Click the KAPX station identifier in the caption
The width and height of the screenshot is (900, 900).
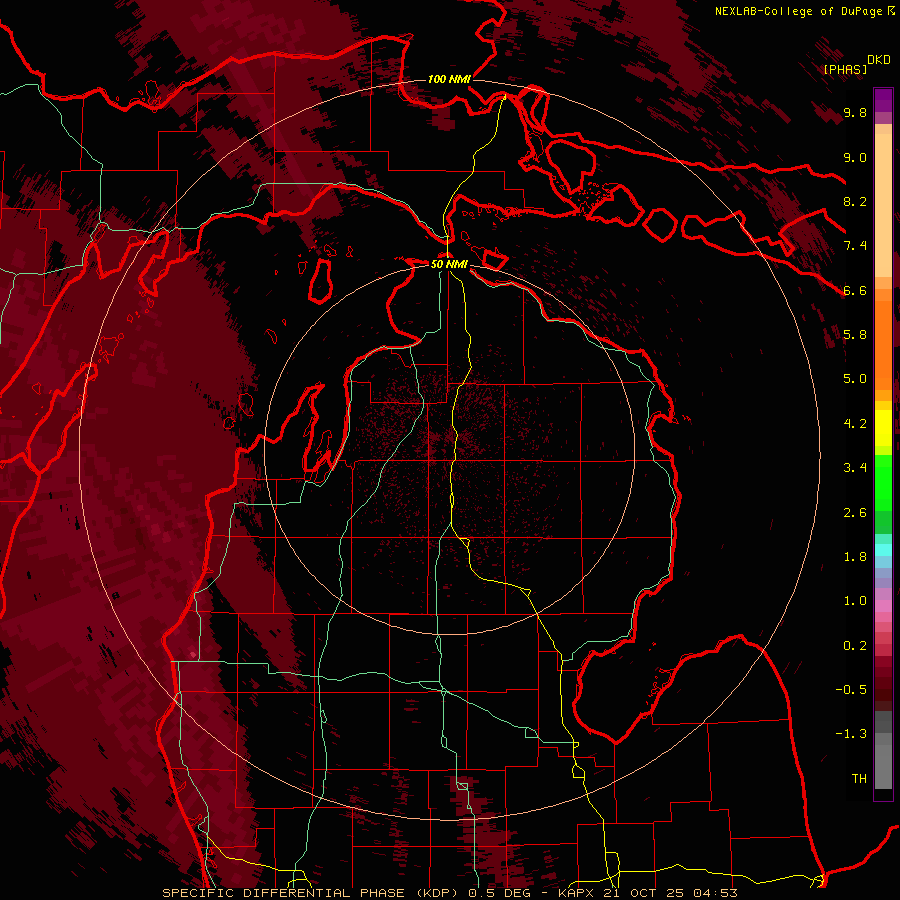(x=577, y=893)
